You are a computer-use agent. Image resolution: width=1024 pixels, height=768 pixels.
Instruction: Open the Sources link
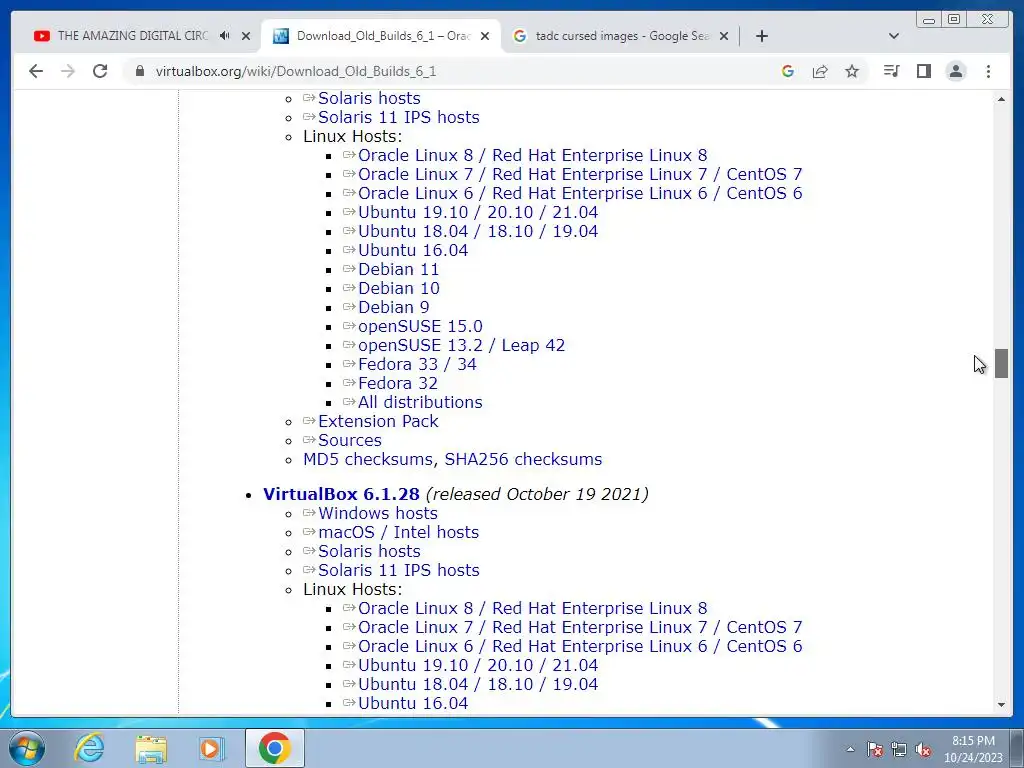[x=349, y=440]
